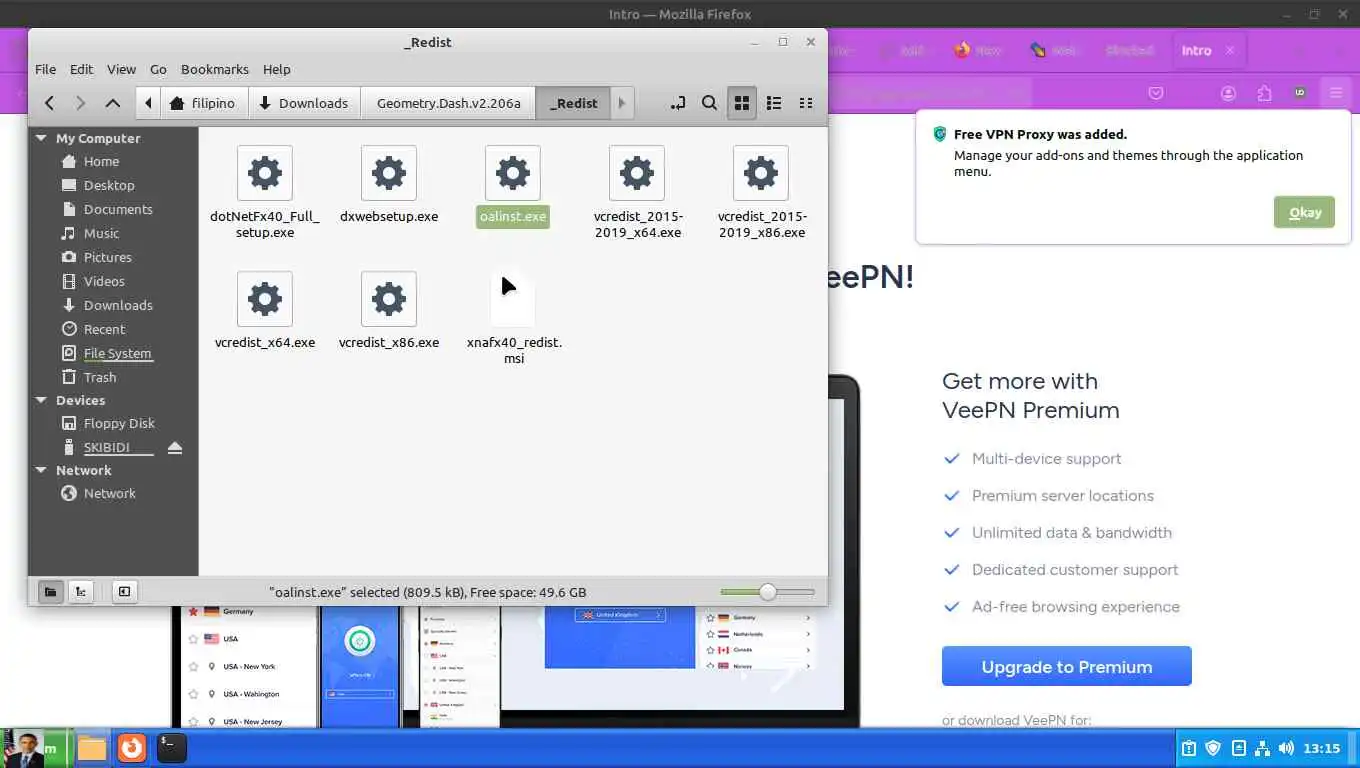Go forward with the right arrow in file manager
The width and height of the screenshot is (1360, 768).
click(81, 103)
